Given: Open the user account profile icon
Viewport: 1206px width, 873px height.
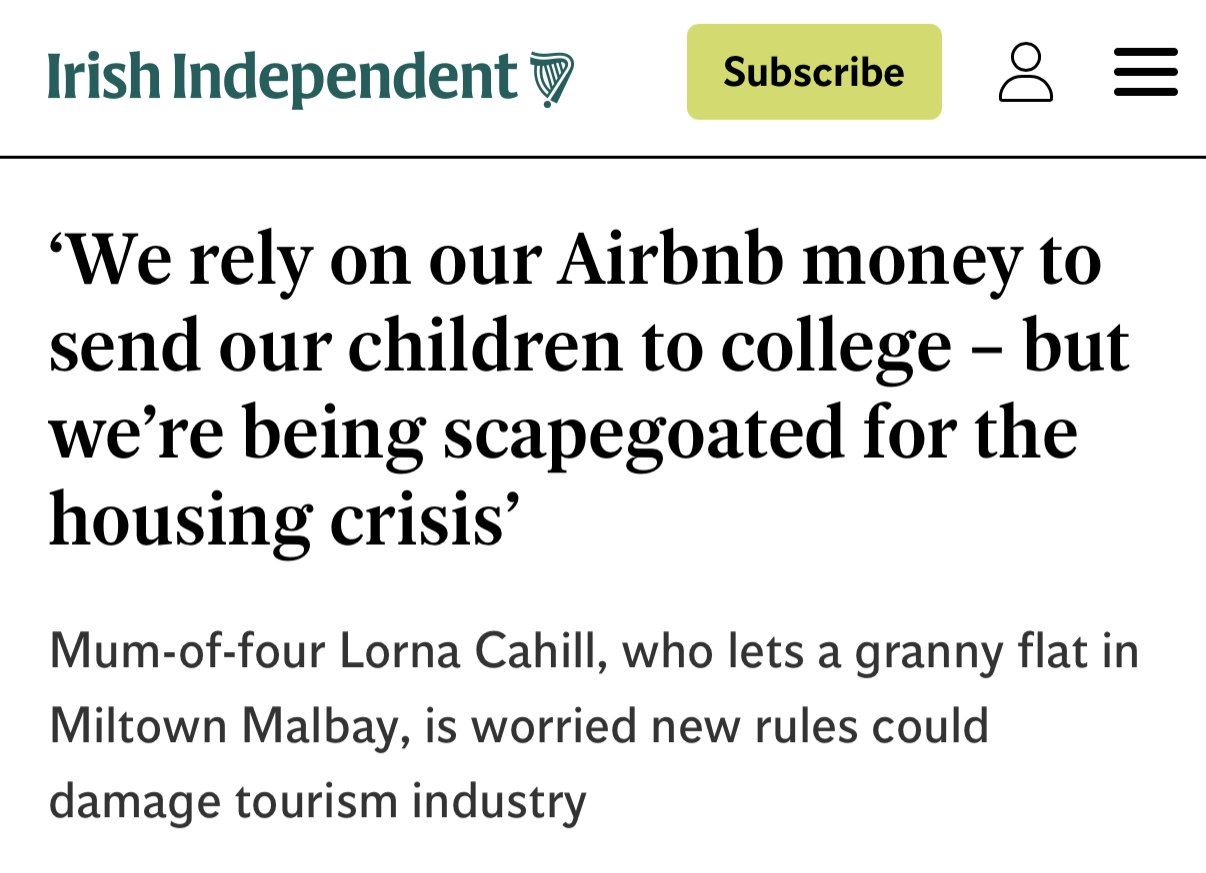Looking at the screenshot, I should point(1025,72).
